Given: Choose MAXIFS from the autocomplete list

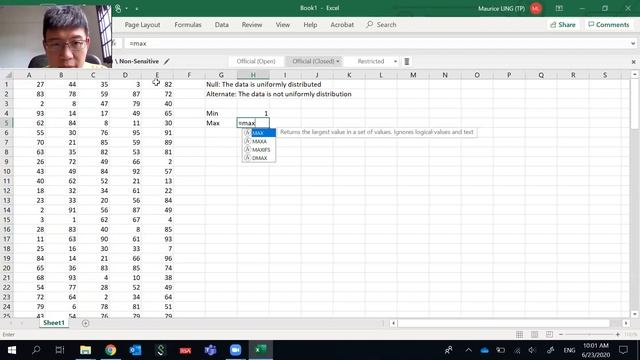Looking at the screenshot, I should [x=259, y=150].
